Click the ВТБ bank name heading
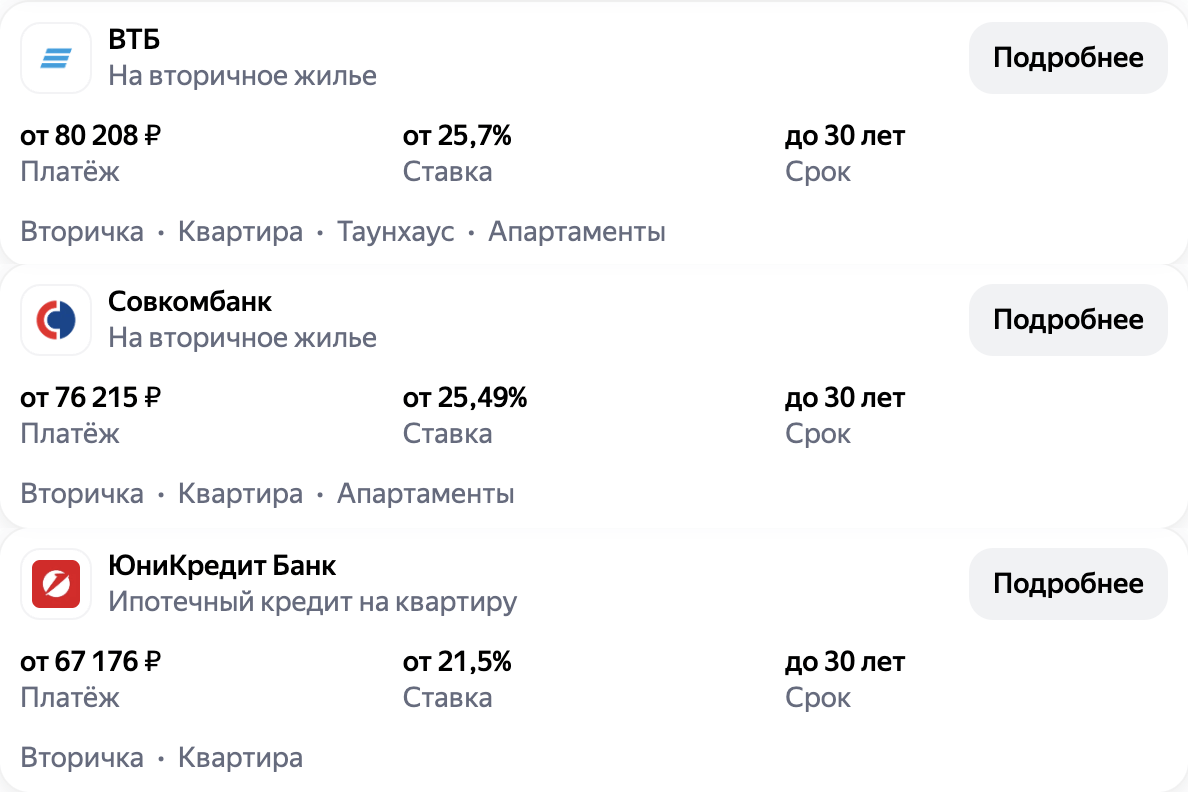 tap(134, 40)
